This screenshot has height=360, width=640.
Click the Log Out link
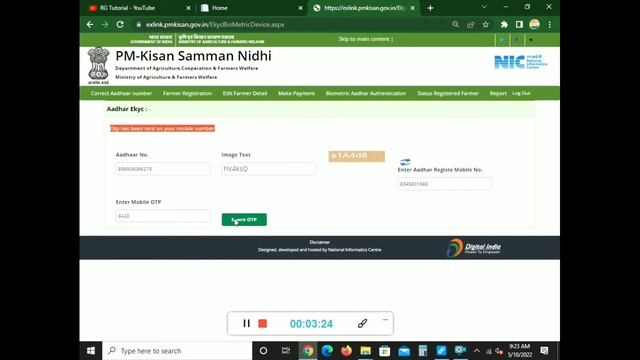pyautogui.click(x=521, y=93)
